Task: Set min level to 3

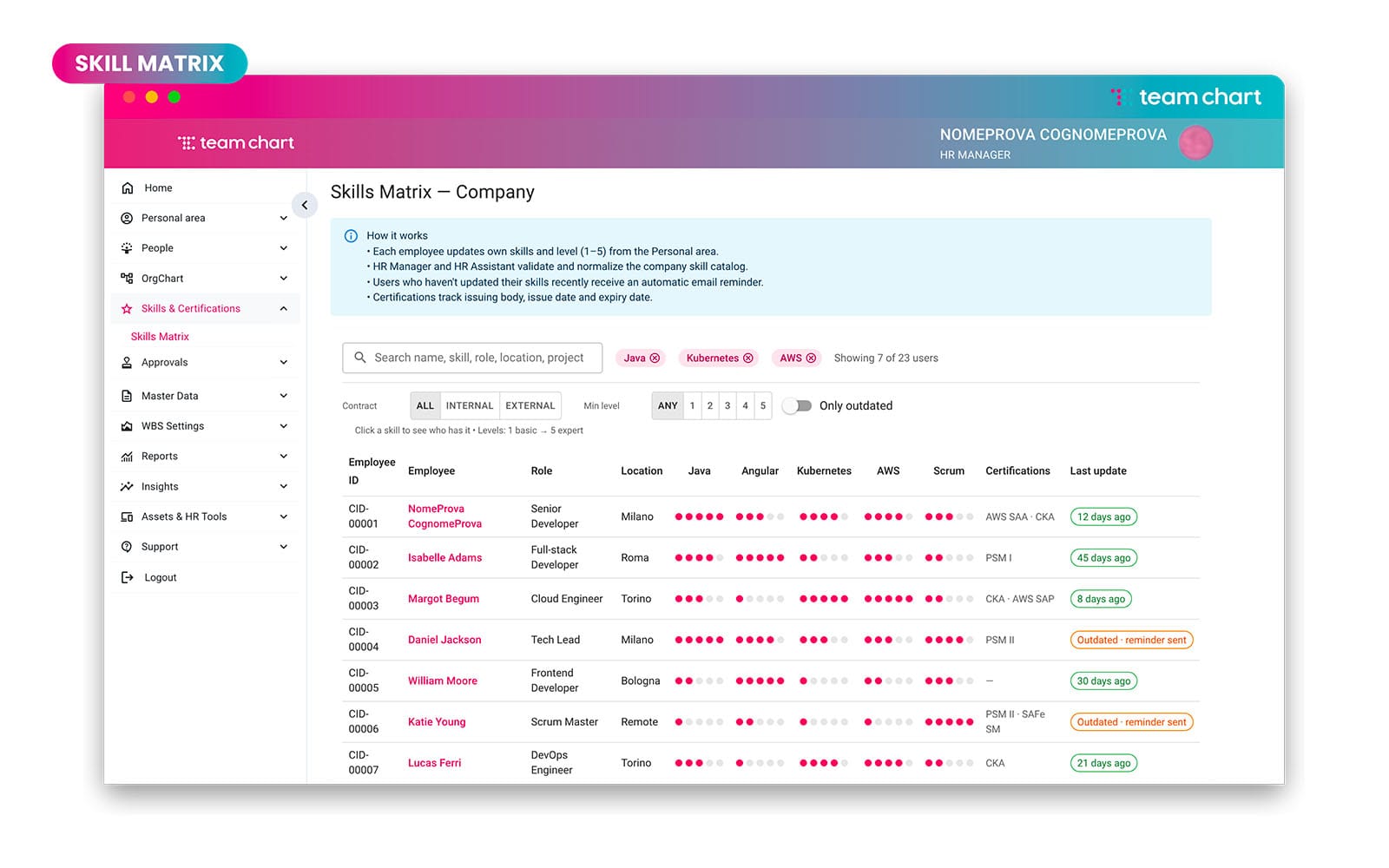Action: [x=727, y=405]
